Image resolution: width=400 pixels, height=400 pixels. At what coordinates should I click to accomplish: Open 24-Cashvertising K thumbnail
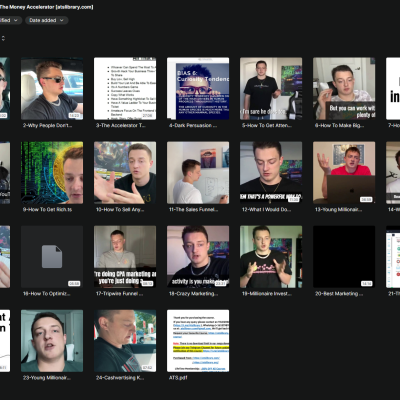125,341
